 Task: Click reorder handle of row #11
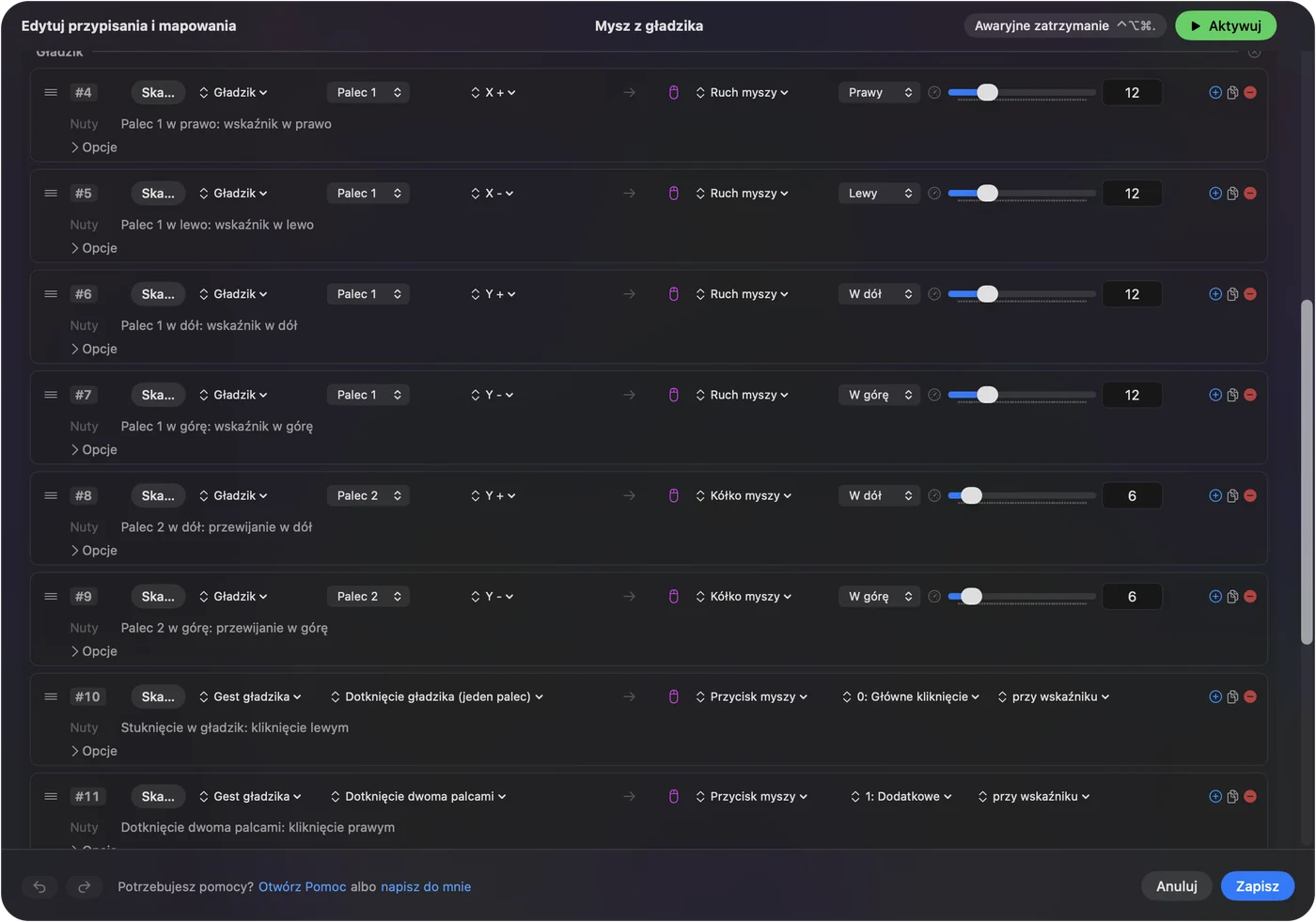coord(51,796)
